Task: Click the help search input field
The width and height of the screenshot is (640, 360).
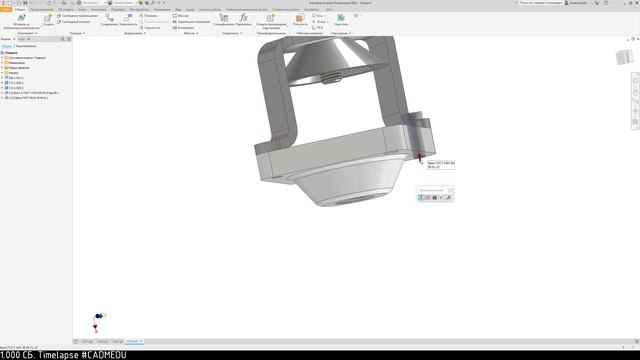Action: [540, 3]
